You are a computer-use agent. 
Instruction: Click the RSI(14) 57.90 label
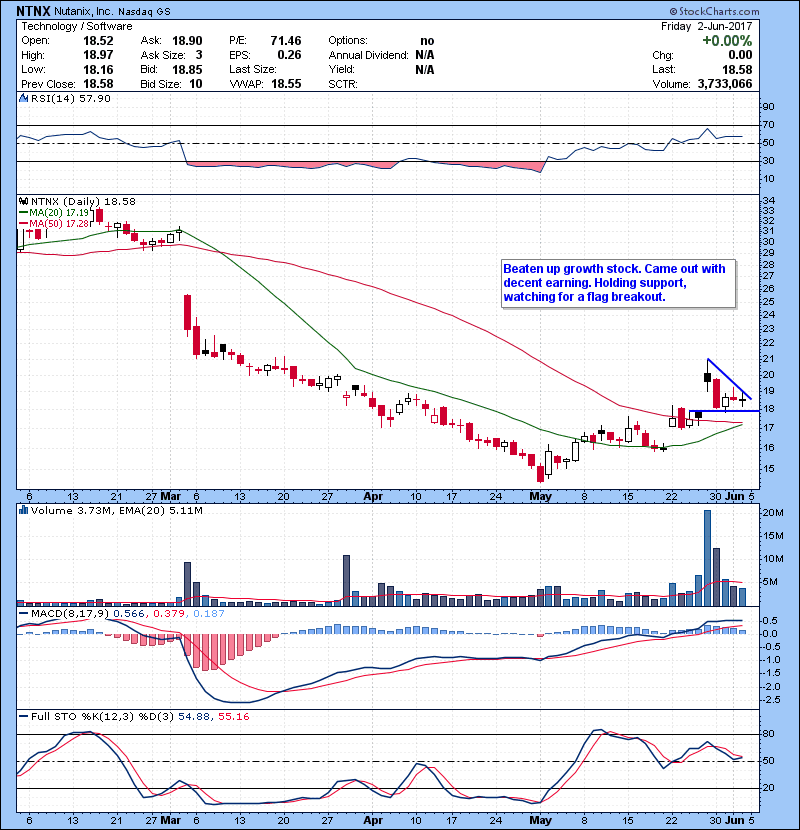(x=70, y=98)
